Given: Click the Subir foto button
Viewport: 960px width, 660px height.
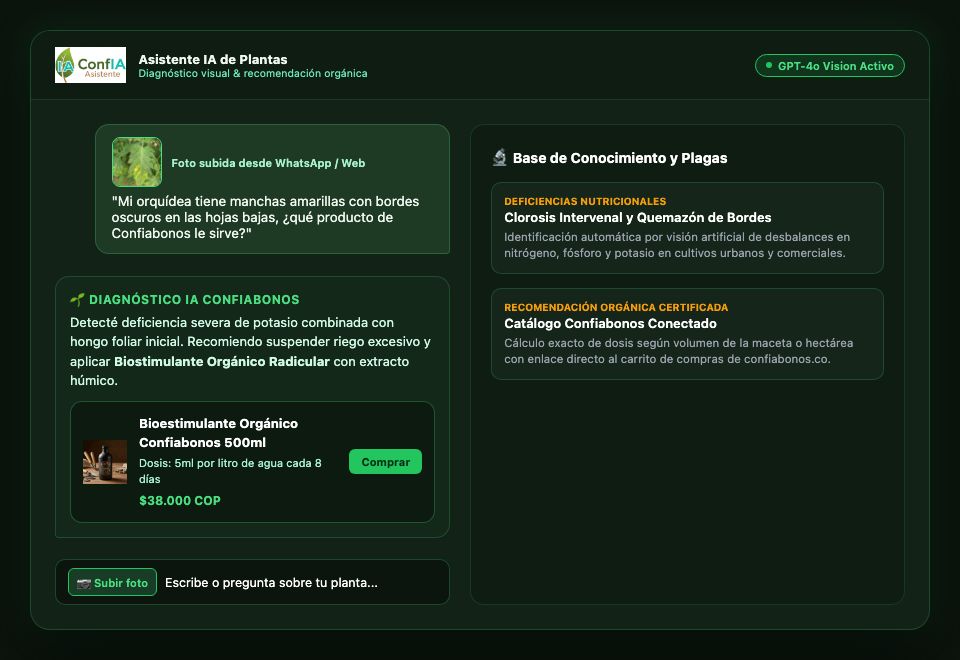Looking at the screenshot, I should tap(113, 582).
